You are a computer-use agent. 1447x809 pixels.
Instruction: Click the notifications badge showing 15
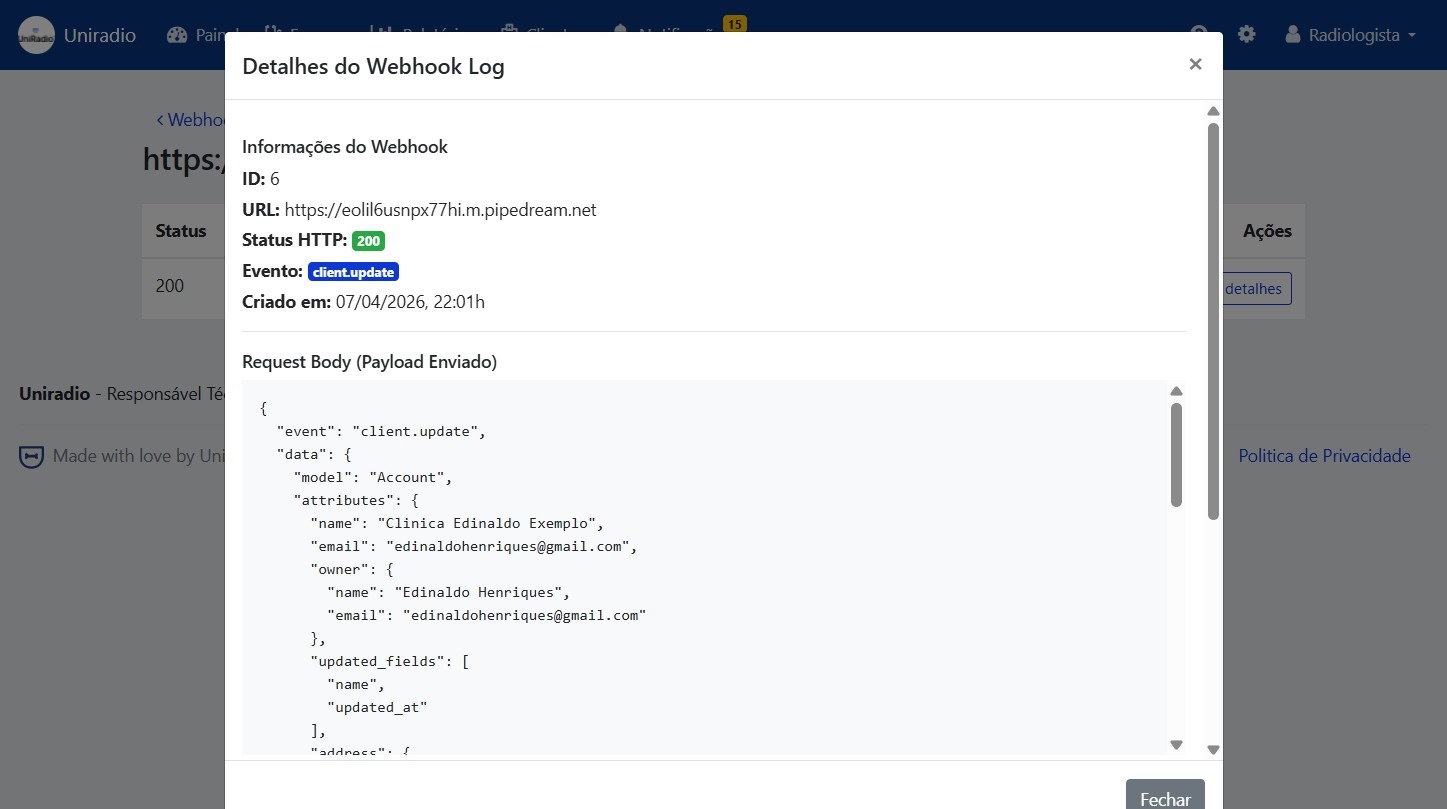click(x=734, y=24)
